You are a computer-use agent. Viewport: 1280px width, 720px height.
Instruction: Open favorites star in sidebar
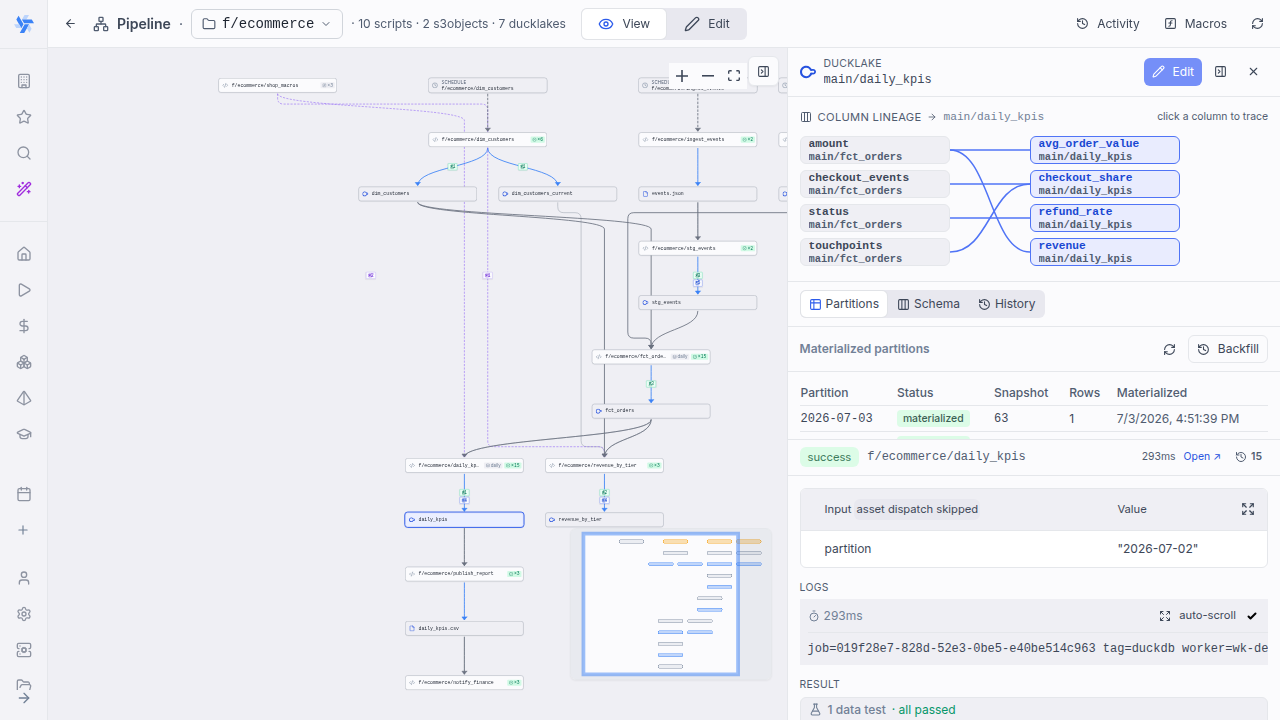(24, 117)
